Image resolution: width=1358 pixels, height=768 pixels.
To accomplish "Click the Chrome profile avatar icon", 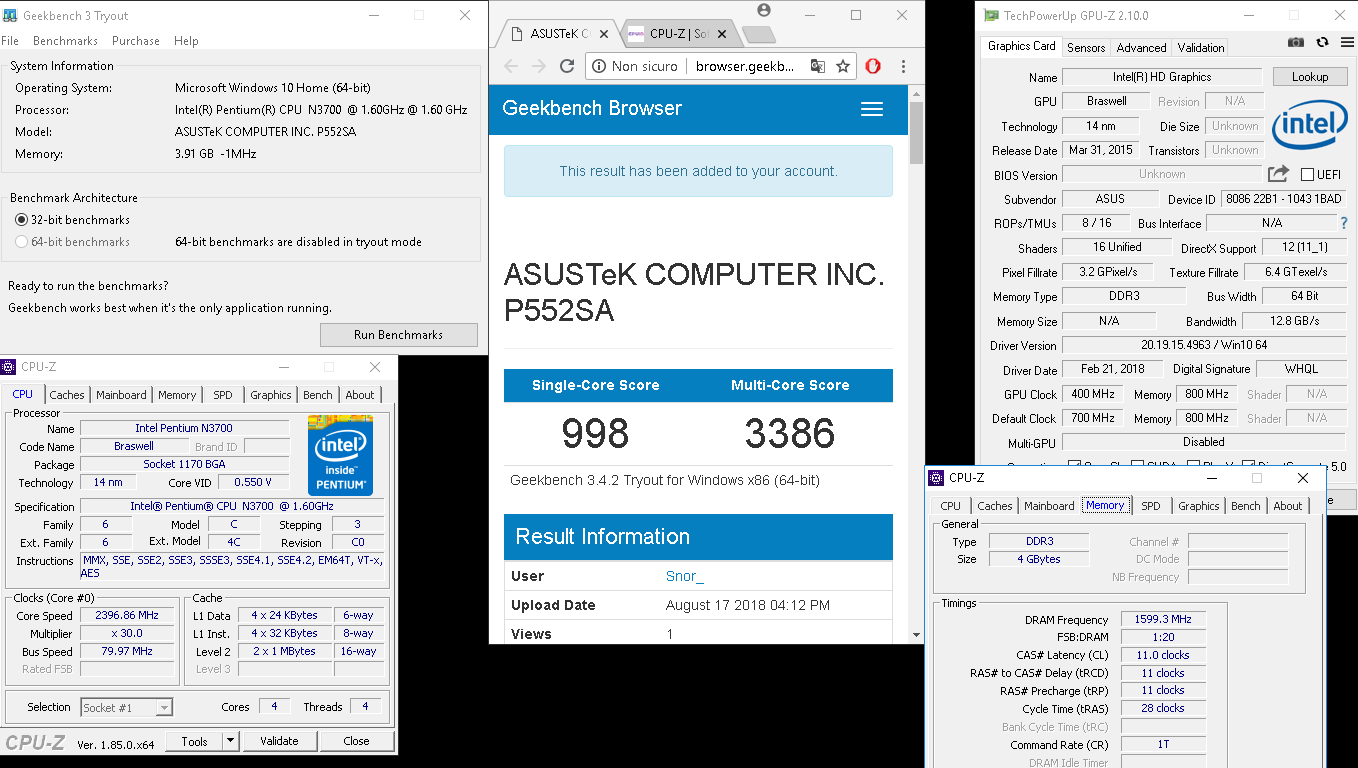I will [764, 10].
